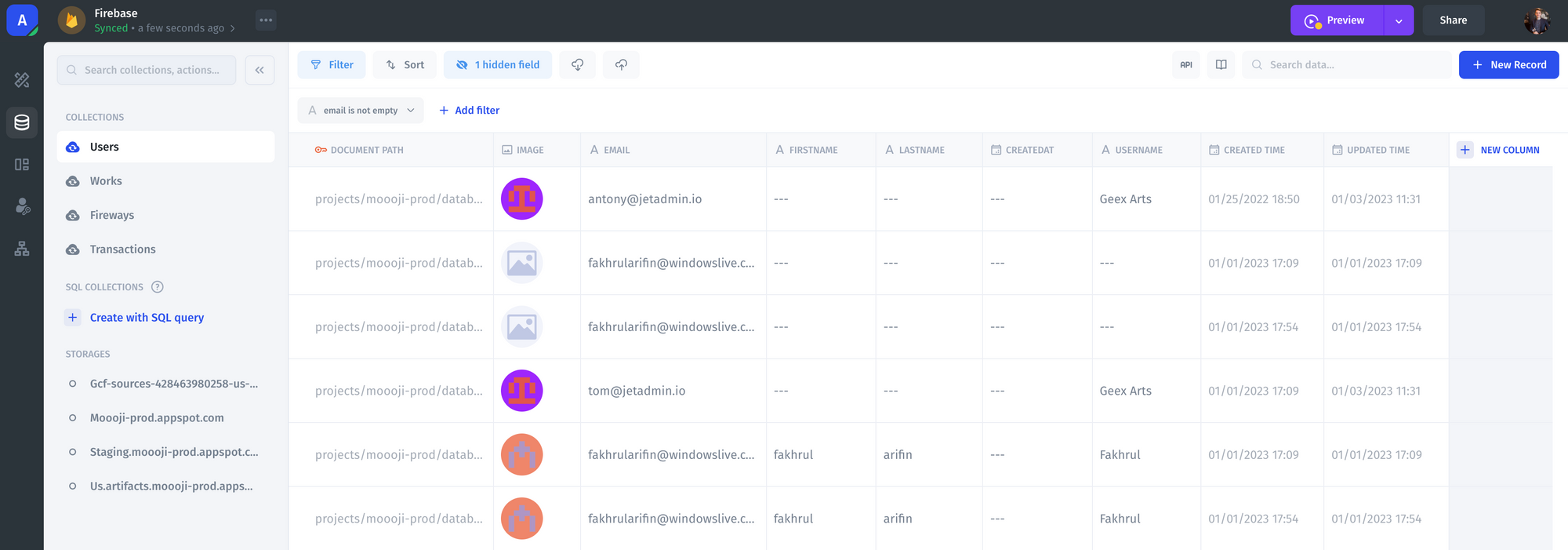The width and height of the screenshot is (1568, 550).
Task: Click the Firebase project icon
Action: (72, 20)
